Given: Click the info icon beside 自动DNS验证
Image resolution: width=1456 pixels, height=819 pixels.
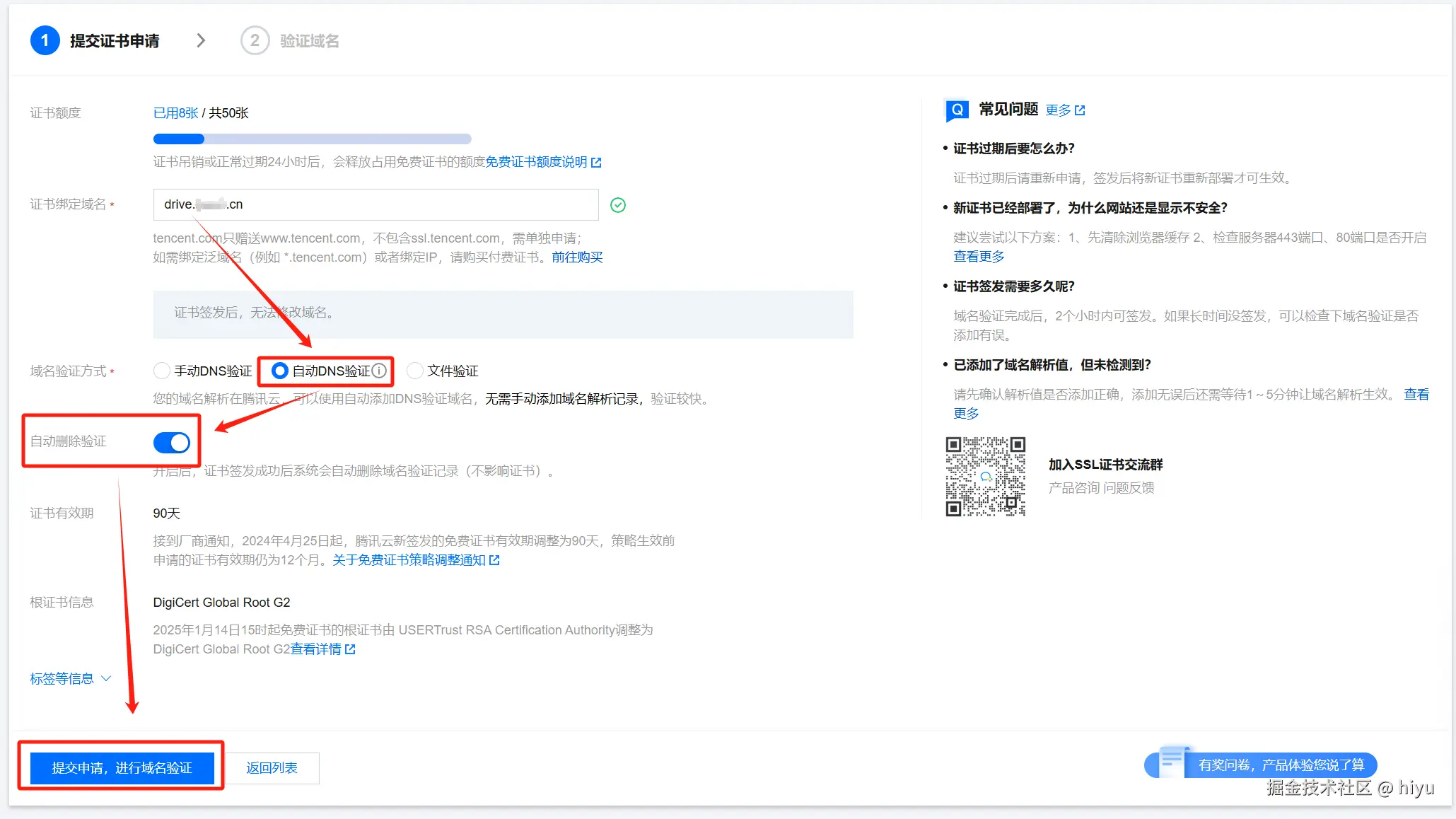Looking at the screenshot, I should click(380, 371).
